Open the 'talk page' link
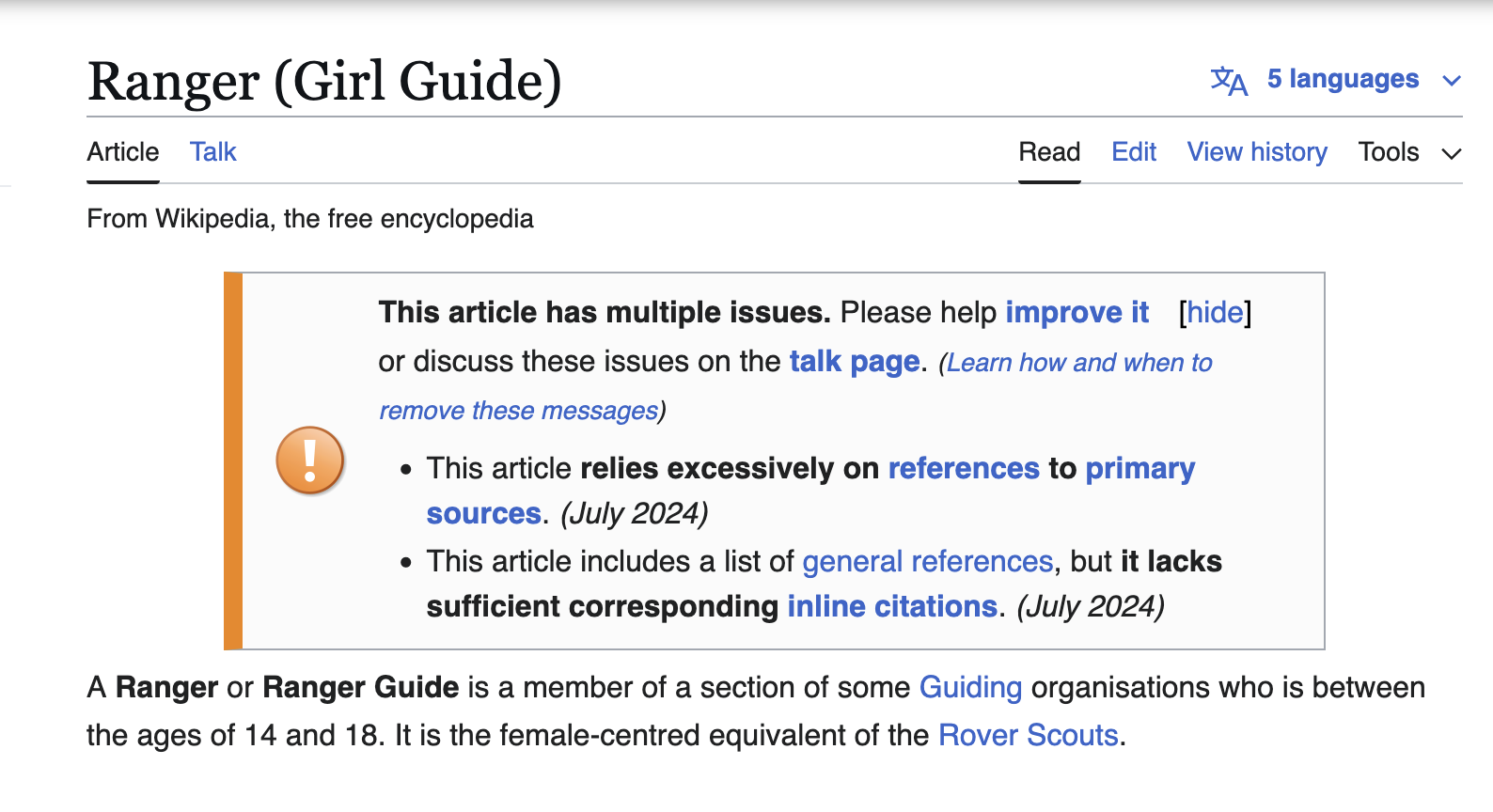 [854, 362]
